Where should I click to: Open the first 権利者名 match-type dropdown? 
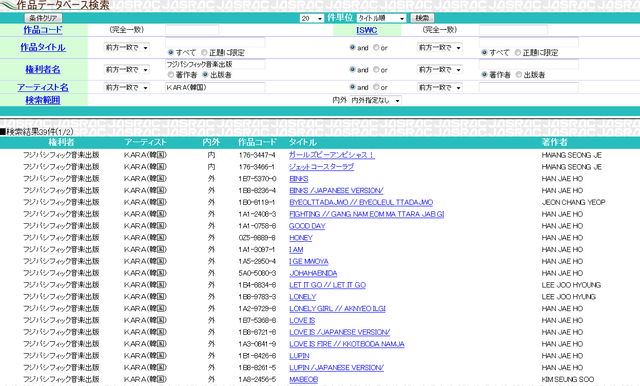pyautogui.click(x=127, y=69)
